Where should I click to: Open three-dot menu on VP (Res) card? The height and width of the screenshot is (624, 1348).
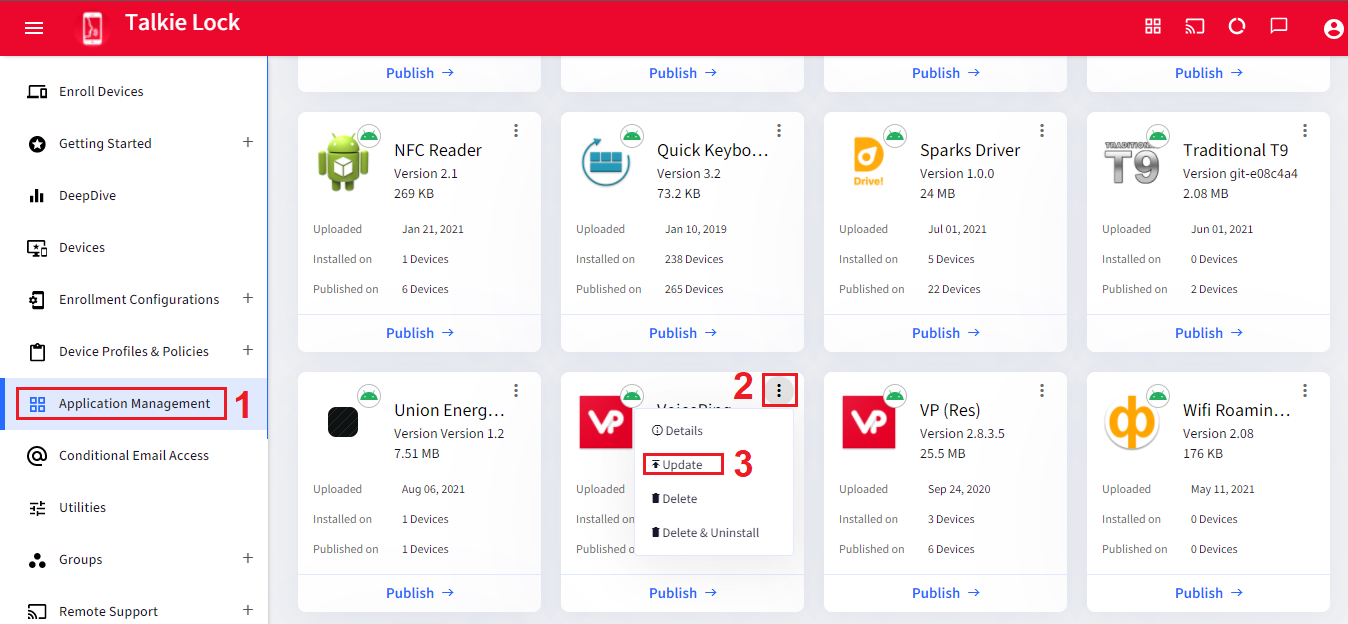[x=1042, y=391]
